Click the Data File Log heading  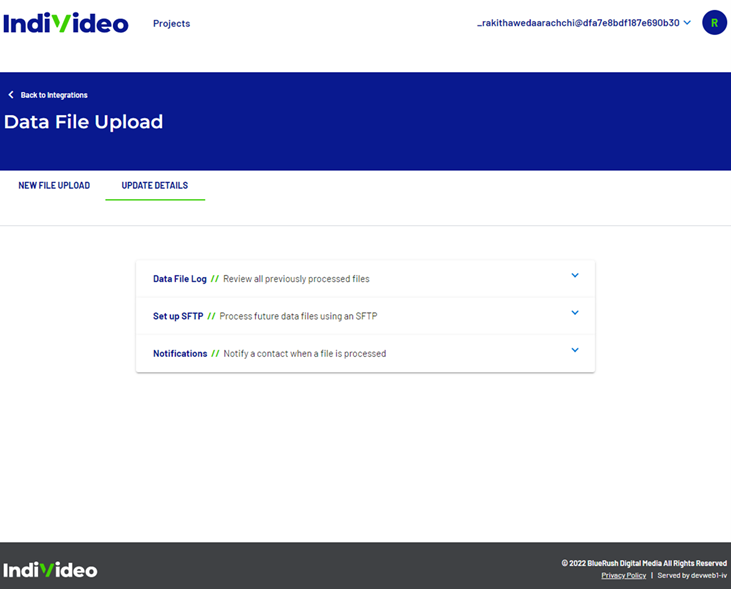(x=179, y=279)
